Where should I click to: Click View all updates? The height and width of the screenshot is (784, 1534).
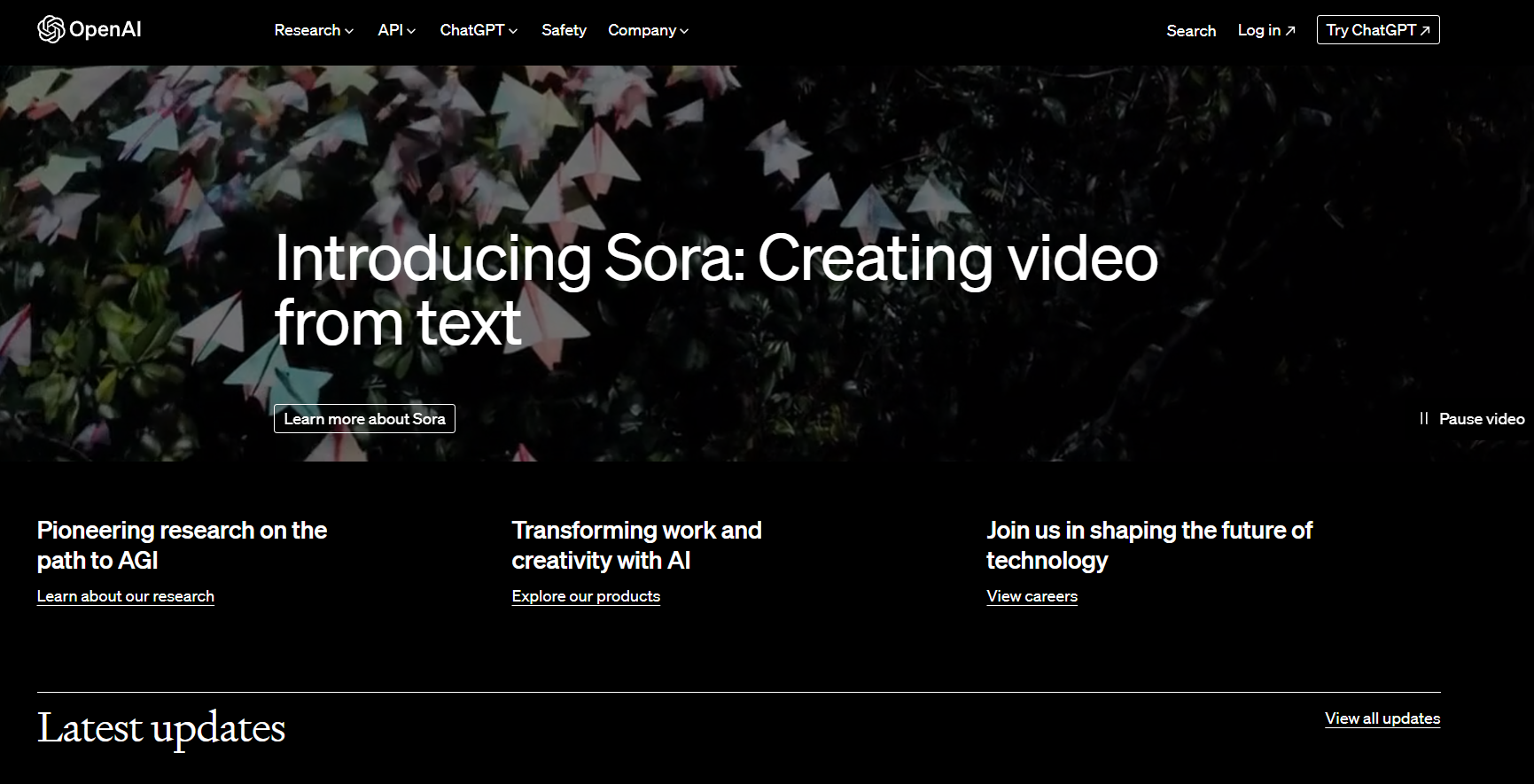1382,718
